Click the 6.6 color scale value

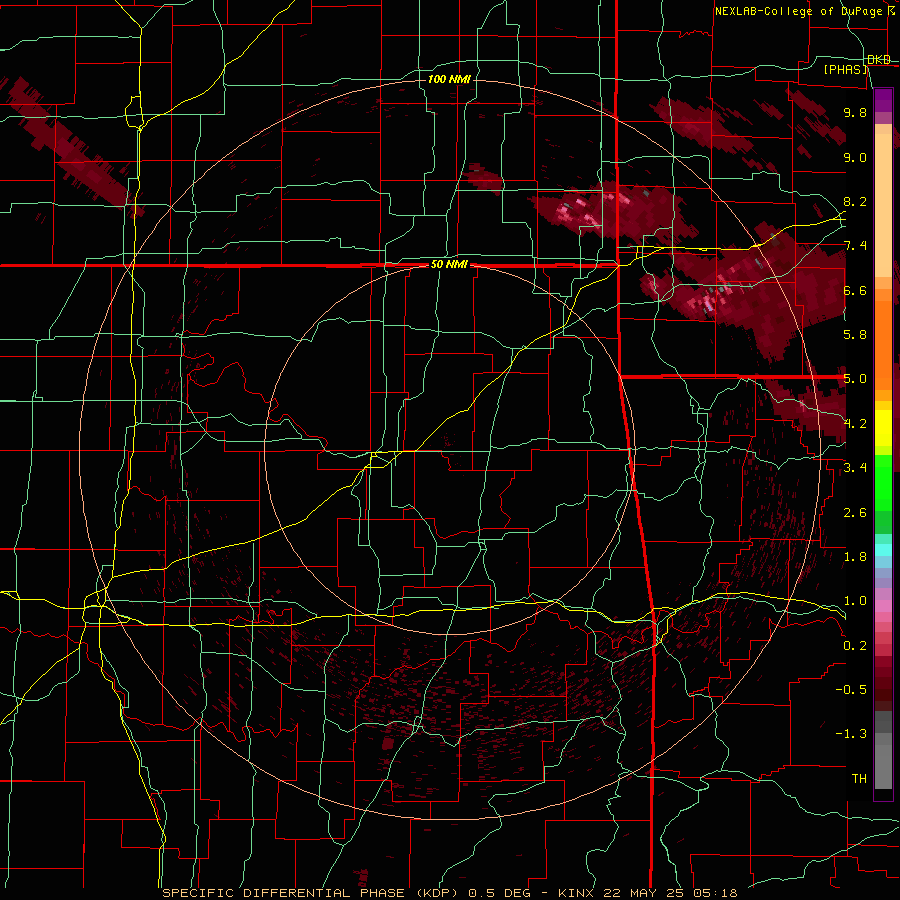[x=855, y=291]
